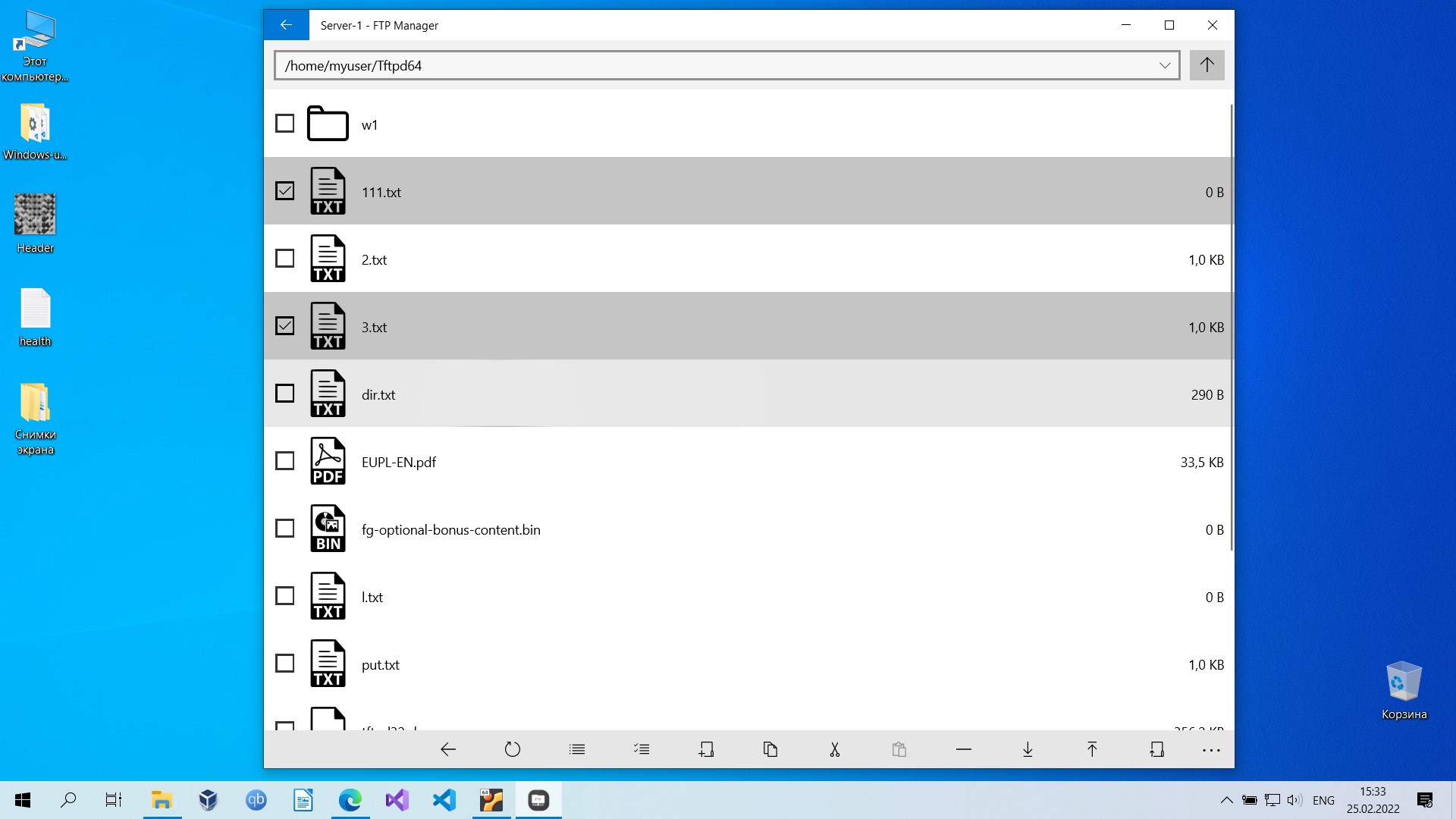Click the new folder icon
Screen dimensions: 1456x819
click(x=705, y=749)
